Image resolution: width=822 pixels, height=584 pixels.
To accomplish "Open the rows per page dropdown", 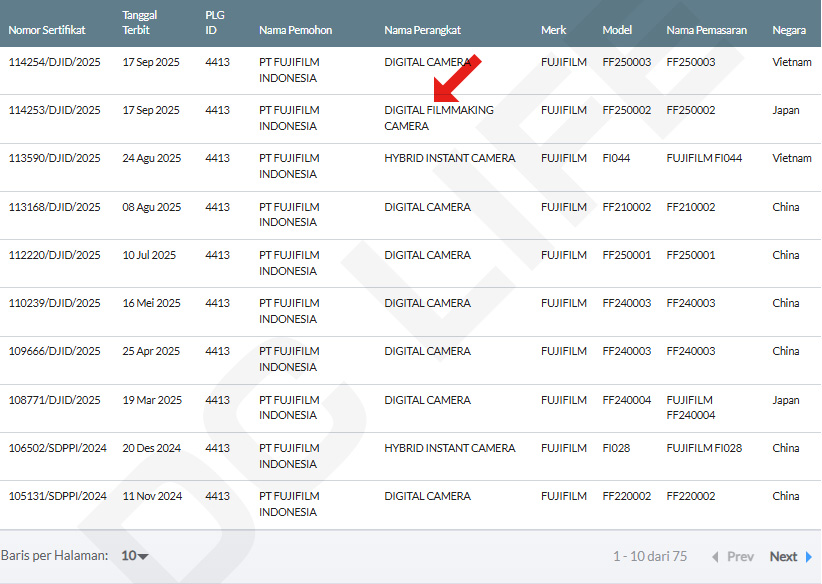I will tap(135, 556).
